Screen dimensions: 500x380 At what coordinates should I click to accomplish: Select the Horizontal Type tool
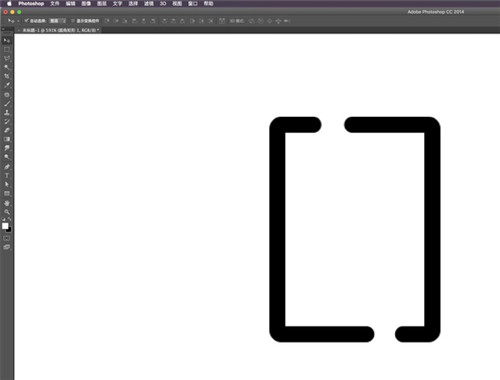7,175
